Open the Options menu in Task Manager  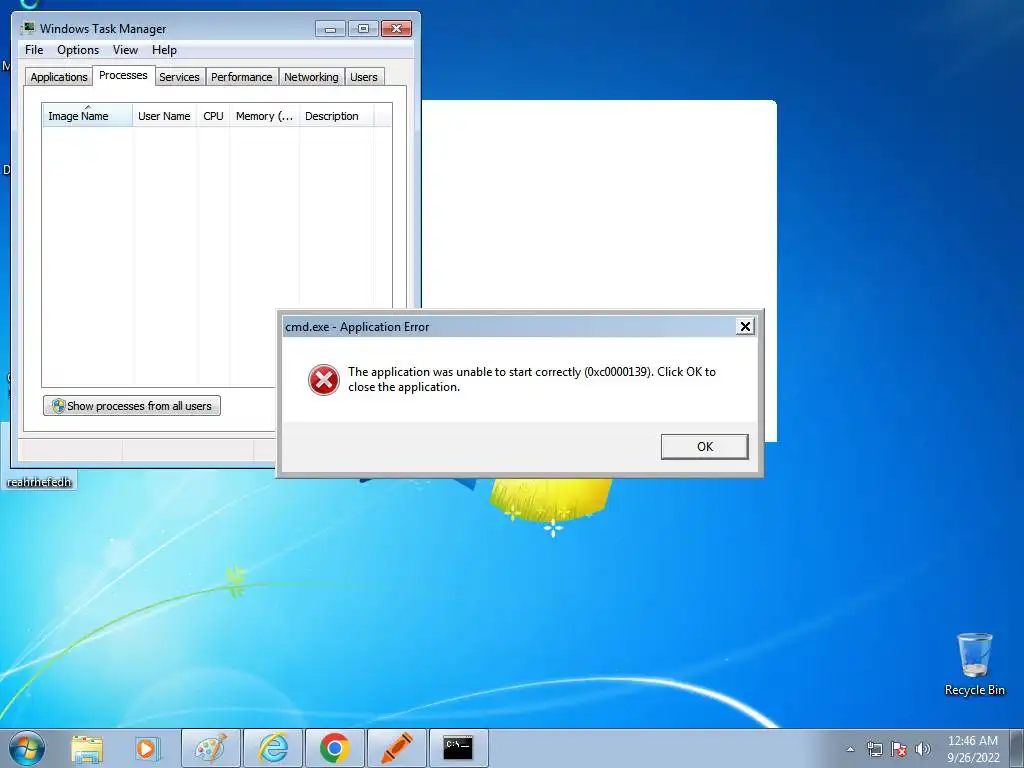click(x=78, y=50)
